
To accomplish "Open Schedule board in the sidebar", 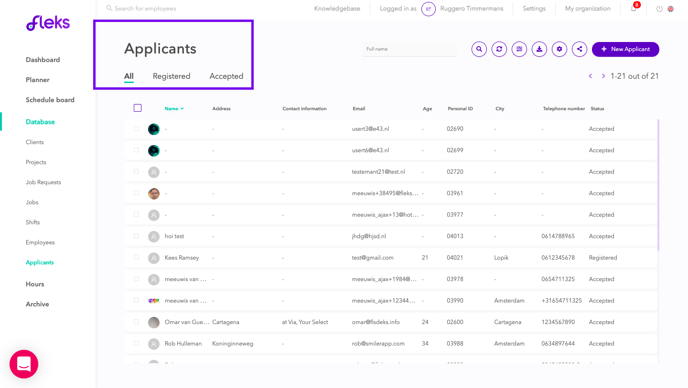I will 50,100.
